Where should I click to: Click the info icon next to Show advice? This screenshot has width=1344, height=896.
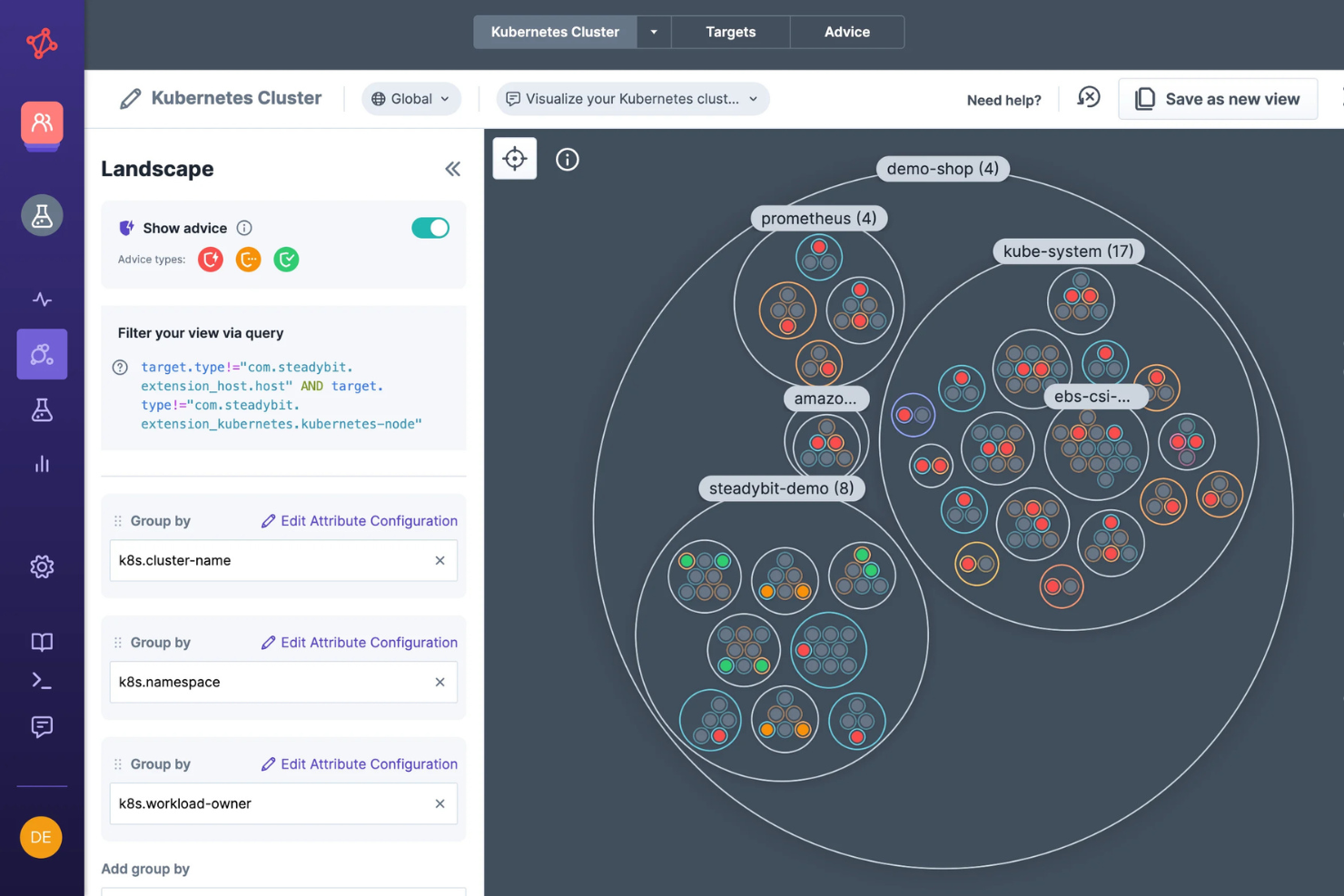click(244, 228)
